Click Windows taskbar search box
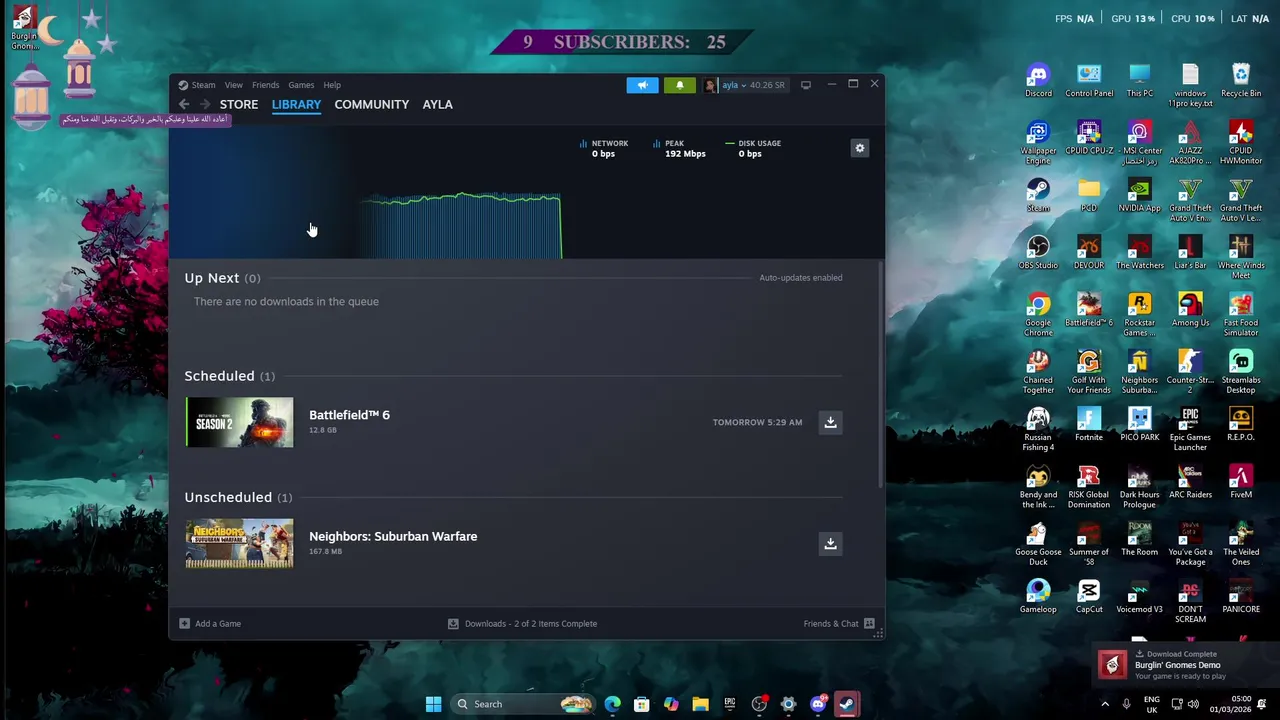Viewport: 1280px width, 720px height. (522, 704)
